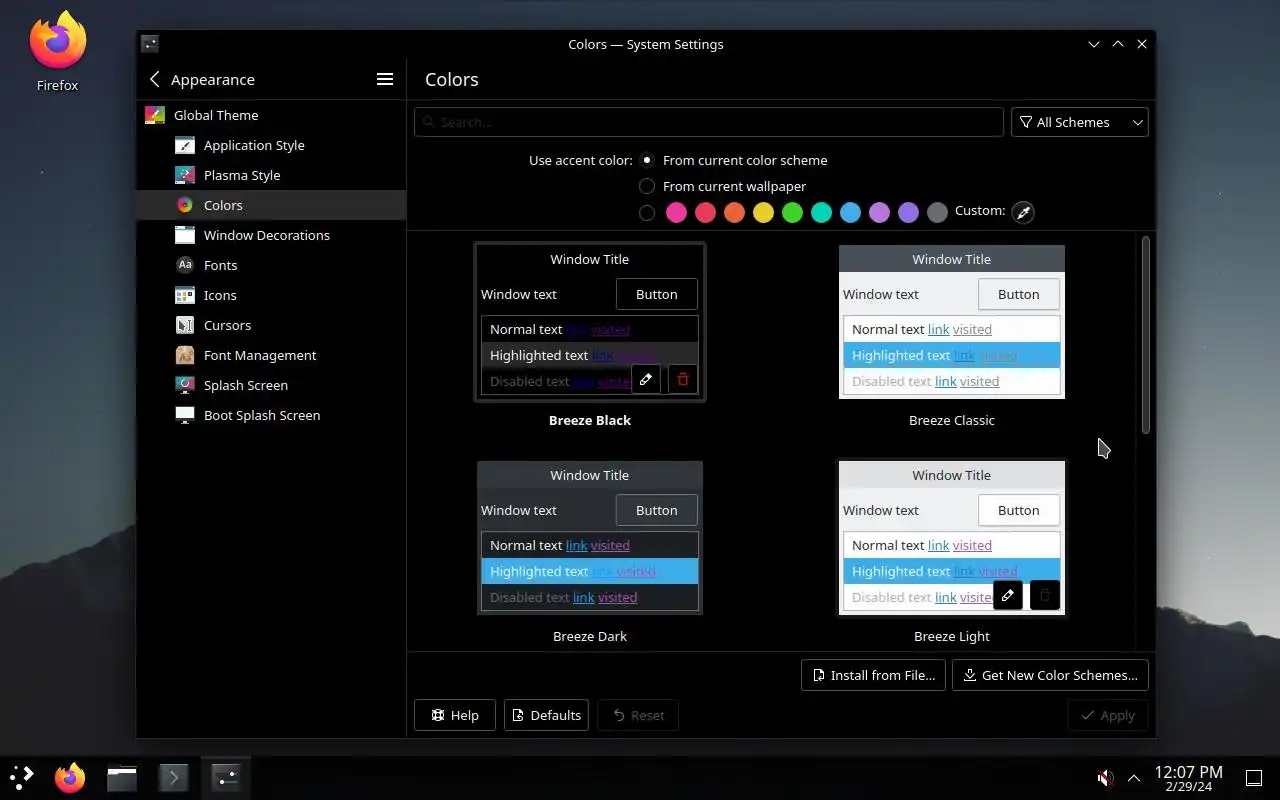
Task: Select the Breeze Dark scheme preview
Action: coord(590,538)
